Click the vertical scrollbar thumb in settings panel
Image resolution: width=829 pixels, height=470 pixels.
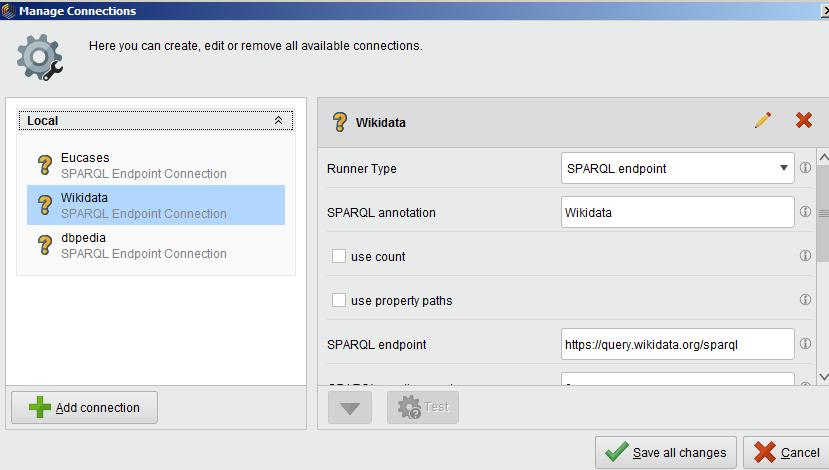823,213
